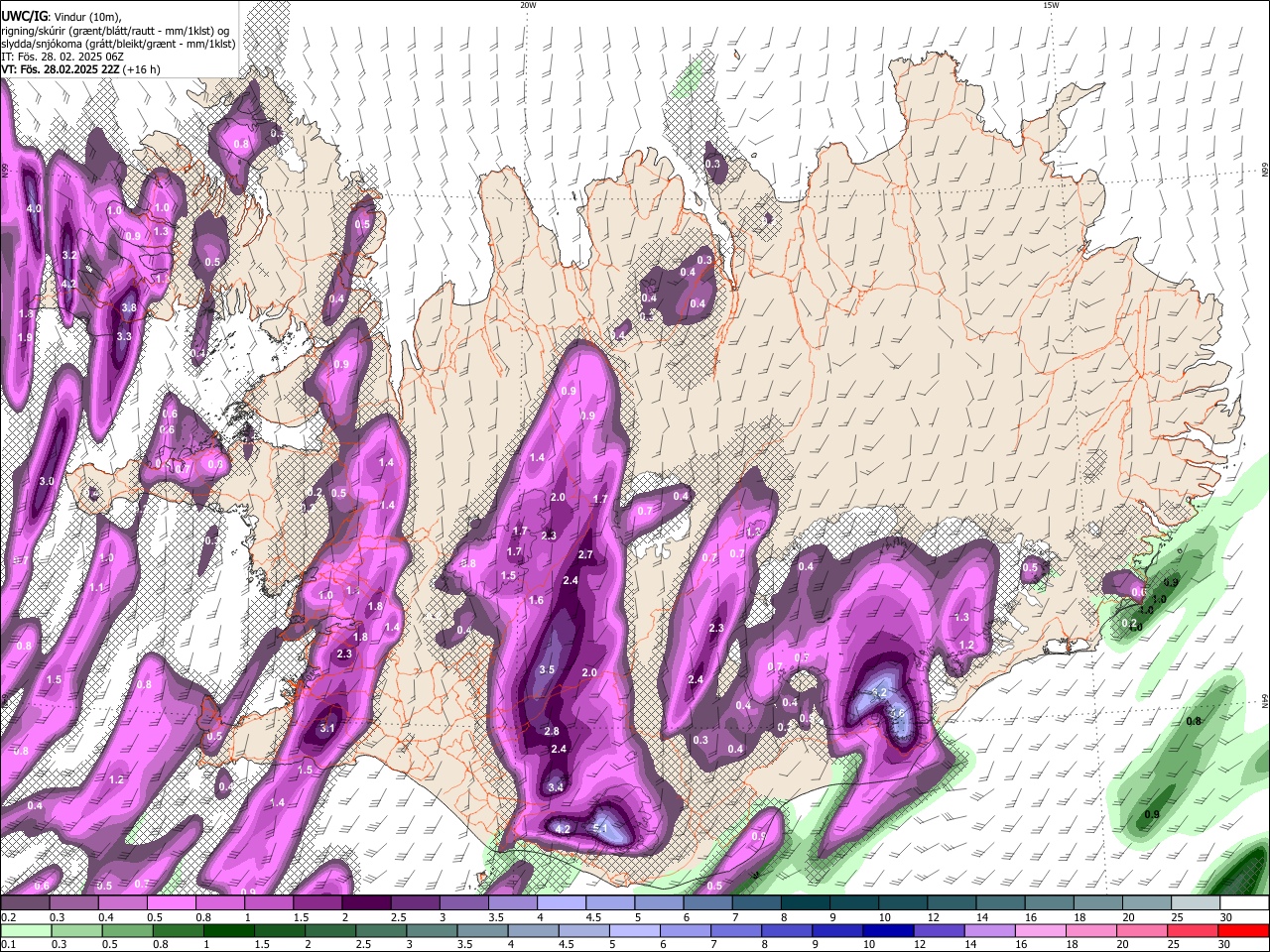Click the 'UWC/IG: Vindur (10m)' title text
The height and width of the screenshot is (952, 1270).
61,16
